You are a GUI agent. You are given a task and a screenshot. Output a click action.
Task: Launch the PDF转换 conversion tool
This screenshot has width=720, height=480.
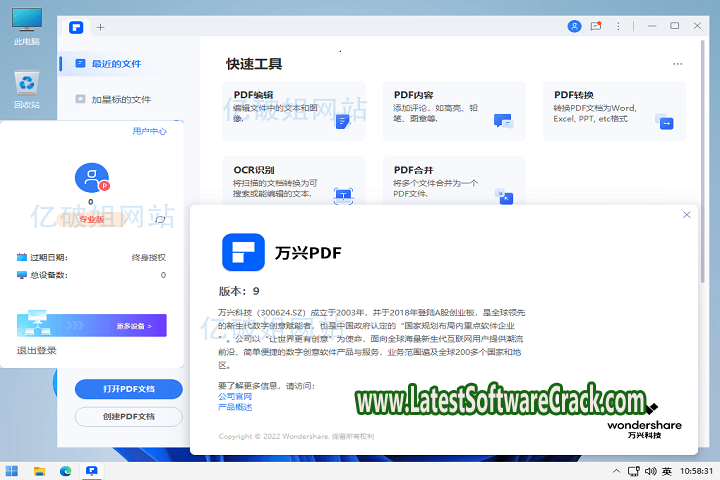(614, 111)
